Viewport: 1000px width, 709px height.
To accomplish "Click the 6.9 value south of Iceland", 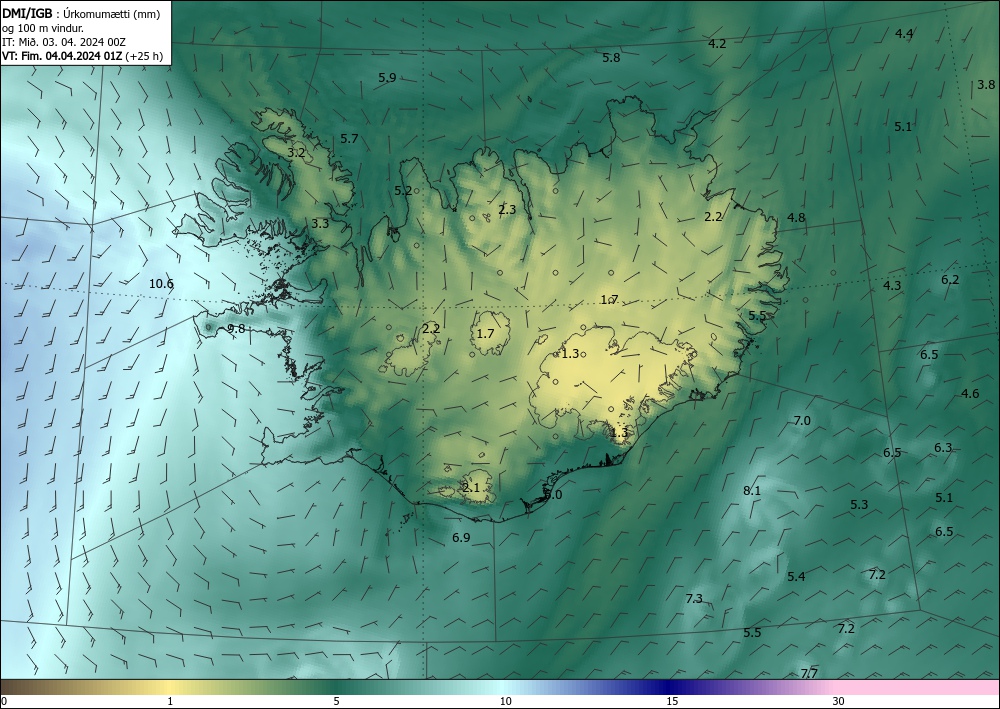I will click(461, 537).
